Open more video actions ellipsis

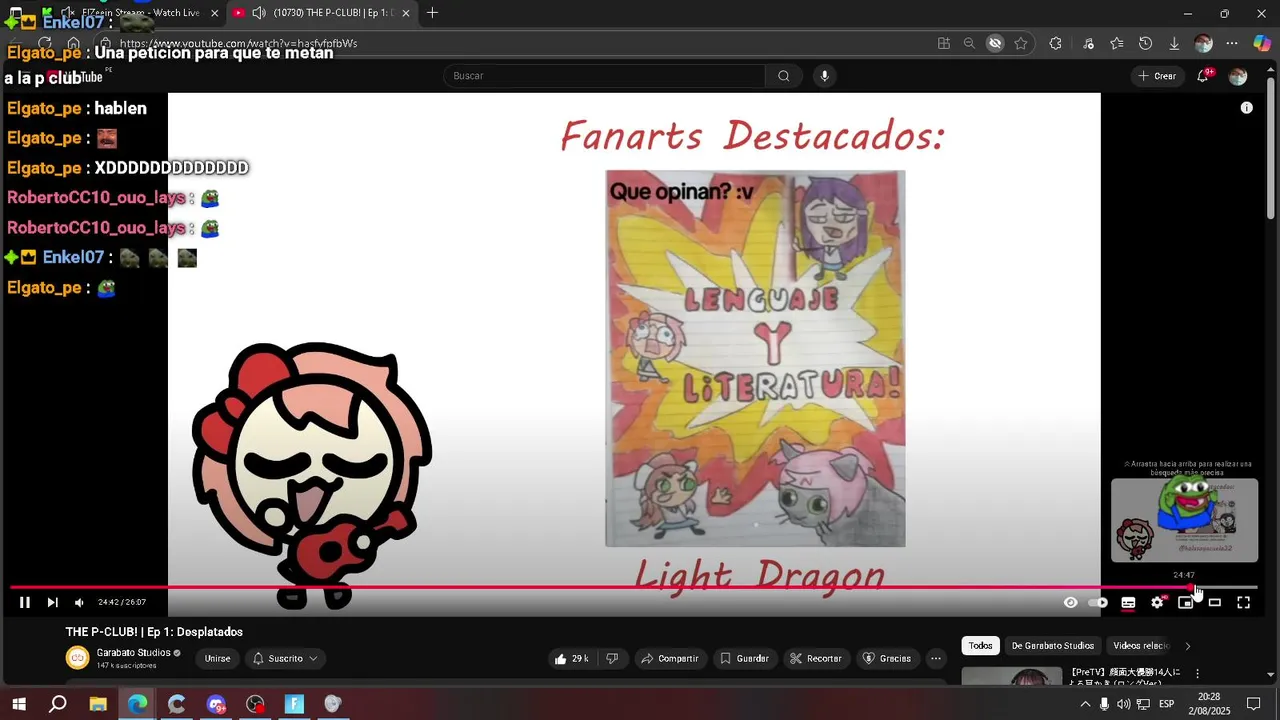935,658
